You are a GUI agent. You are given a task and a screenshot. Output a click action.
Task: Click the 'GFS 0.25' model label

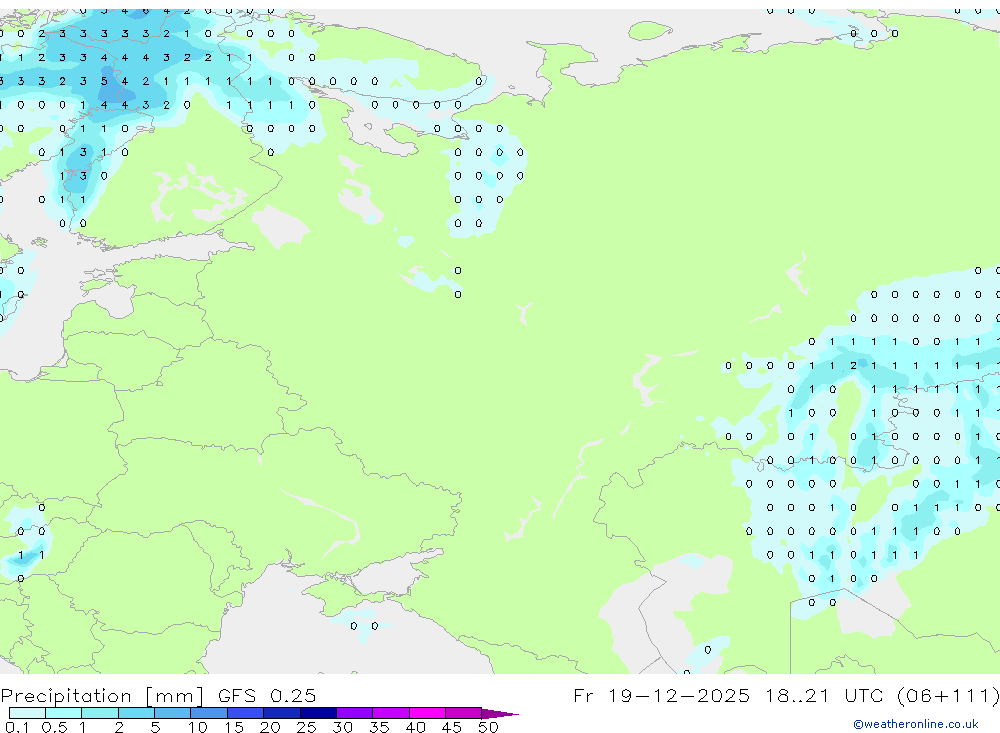pos(267,695)
